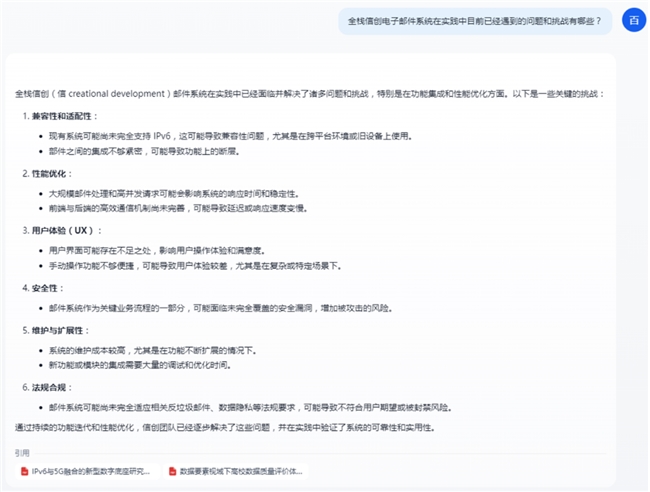This screenshot has width=650, height=492.
Task: Click the 法规合规 heading
Action: coord(49,388)
